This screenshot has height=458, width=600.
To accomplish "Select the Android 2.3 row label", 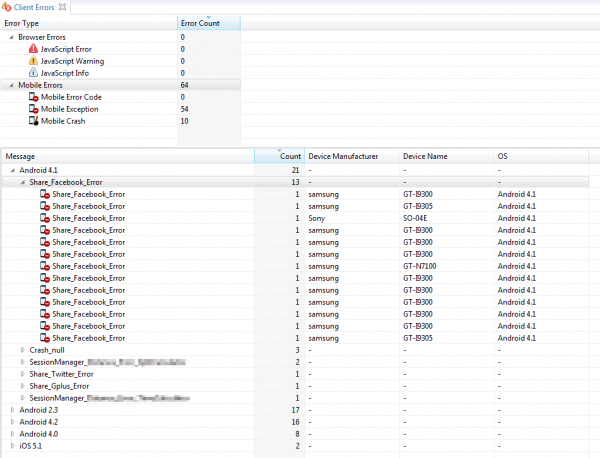I will [39, 410].
